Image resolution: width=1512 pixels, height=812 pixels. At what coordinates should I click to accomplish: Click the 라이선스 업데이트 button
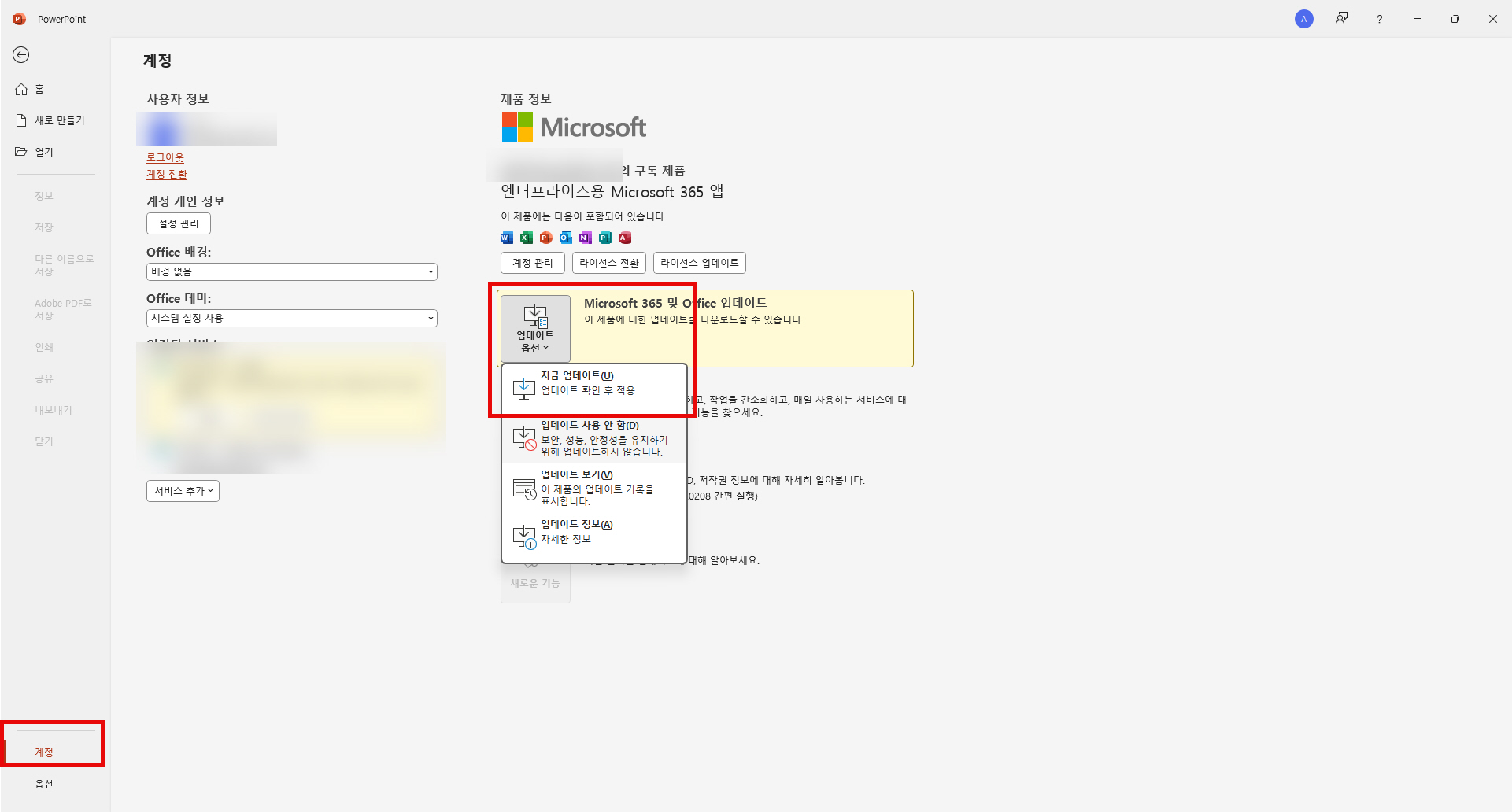pos(700,263)
